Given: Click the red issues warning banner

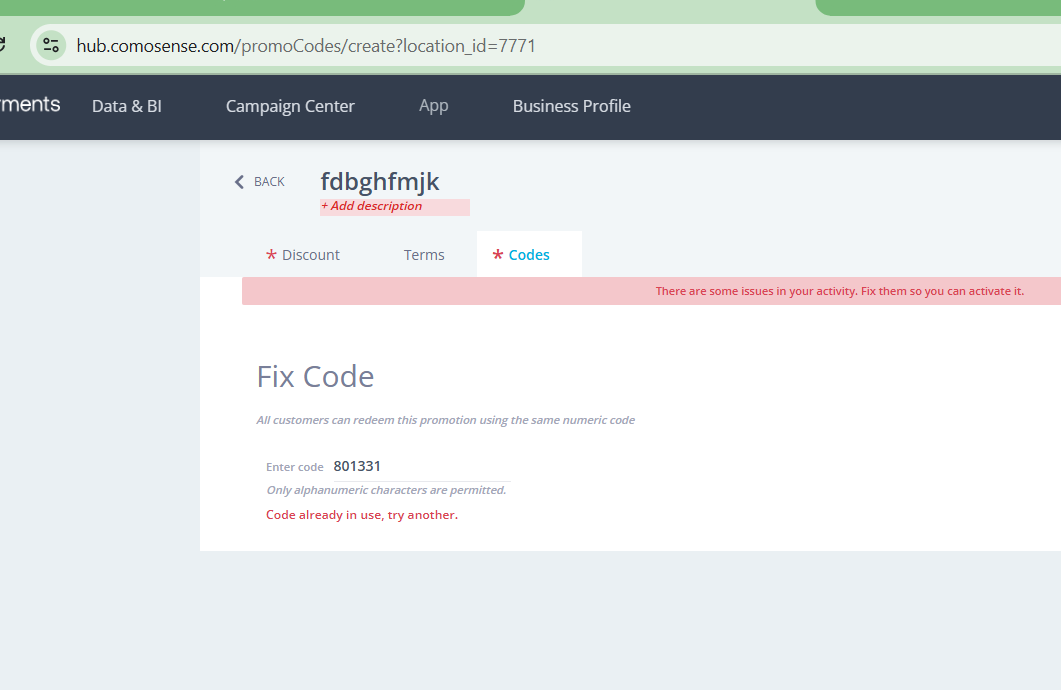Looking at the screenshot, I should pyautogui.click(x=650, y=291).
